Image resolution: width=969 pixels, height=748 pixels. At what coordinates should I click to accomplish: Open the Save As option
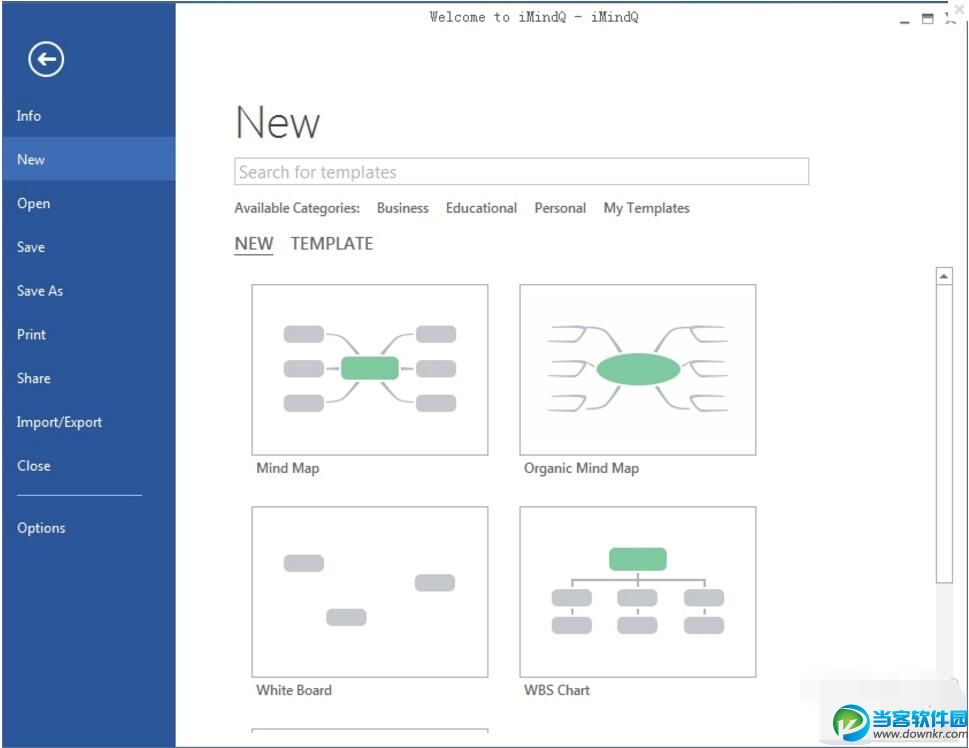[40, 291]
